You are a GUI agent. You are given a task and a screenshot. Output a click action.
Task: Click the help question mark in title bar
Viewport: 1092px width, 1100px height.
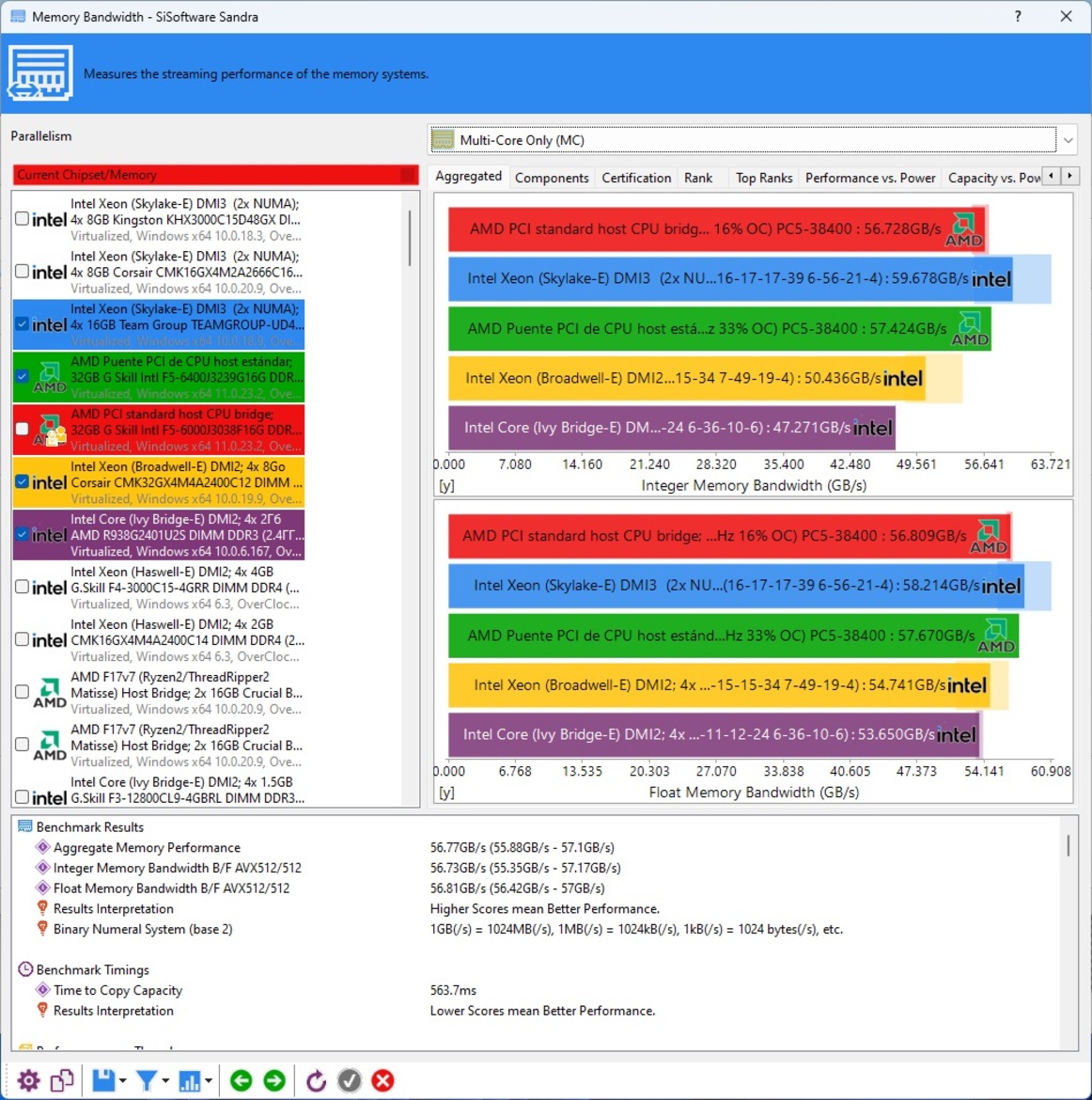[x=1018, y=16]
